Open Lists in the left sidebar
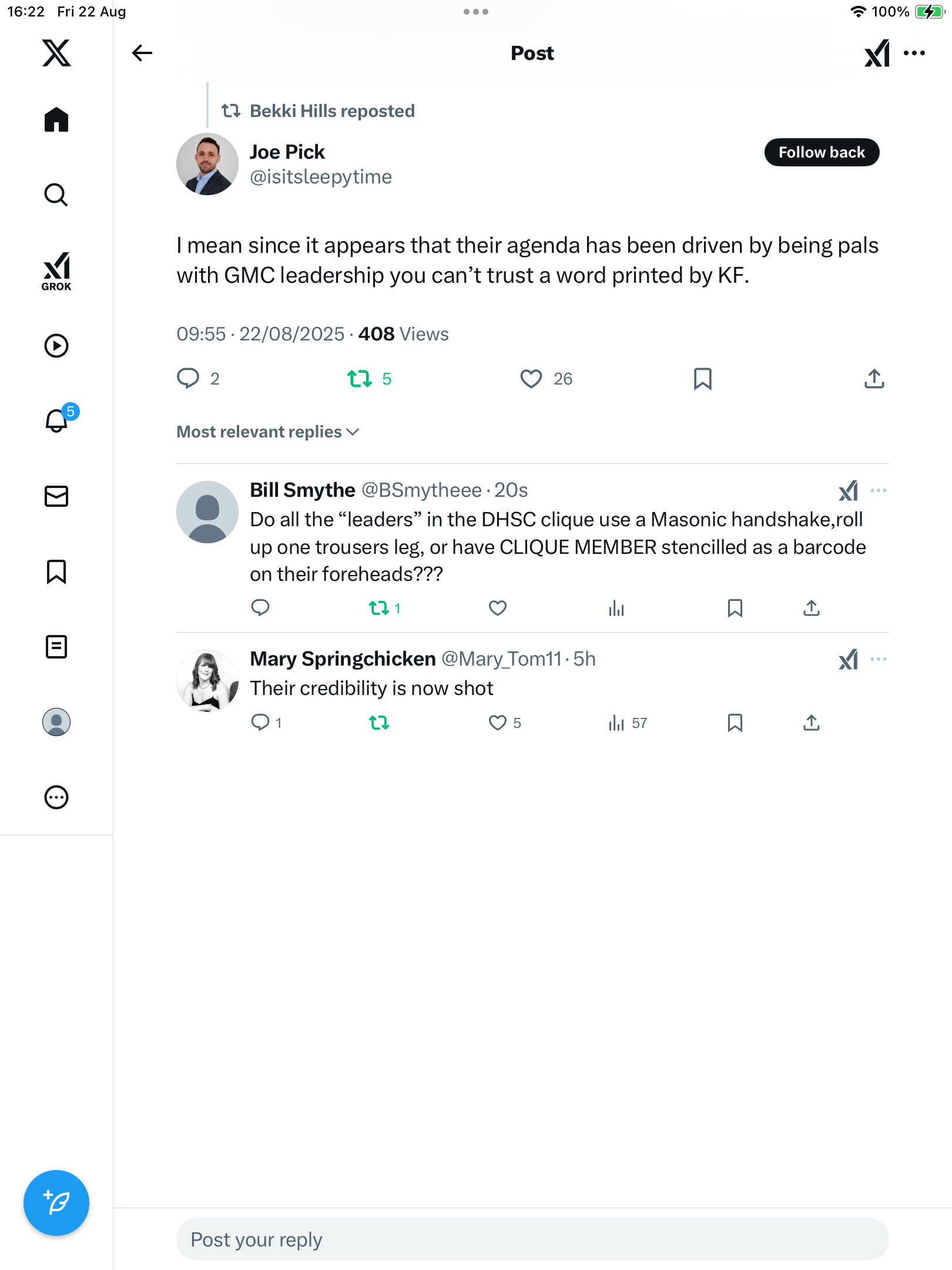This screenshot has height=1270, width=952. coord(56,647)
